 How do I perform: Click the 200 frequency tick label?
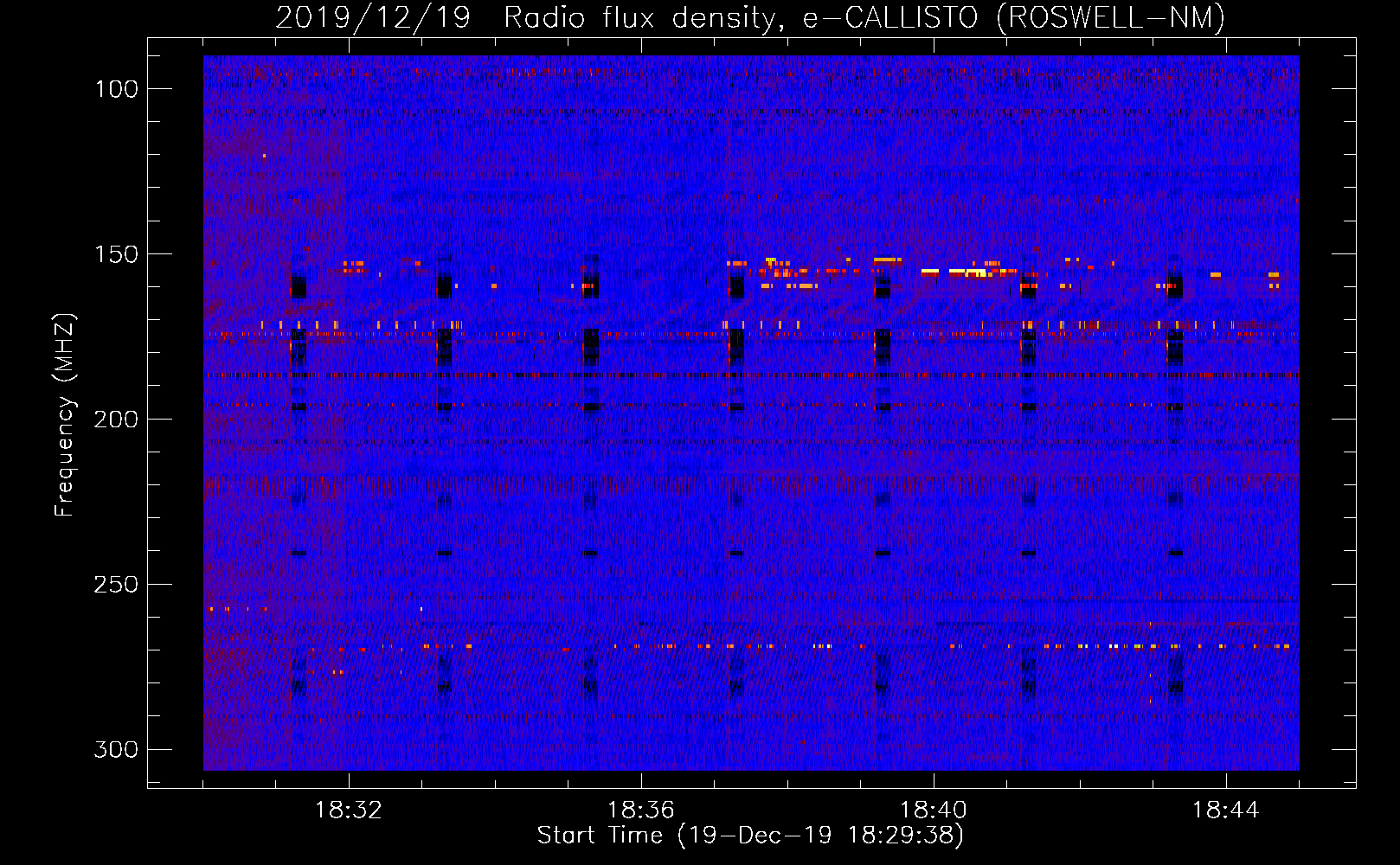pos(116,420)
